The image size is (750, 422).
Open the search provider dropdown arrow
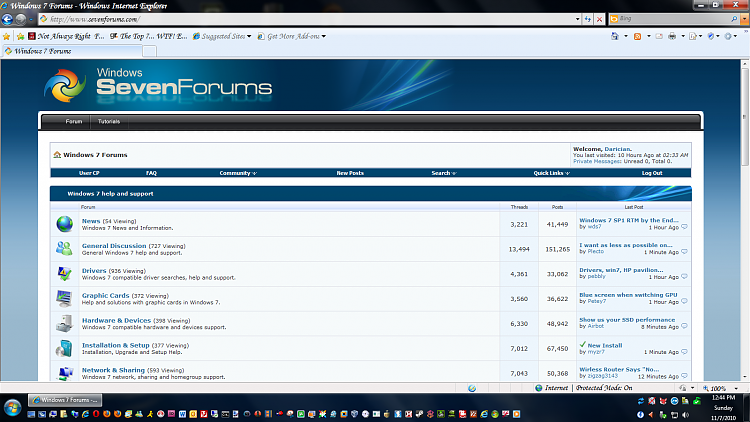pos(744,19)
